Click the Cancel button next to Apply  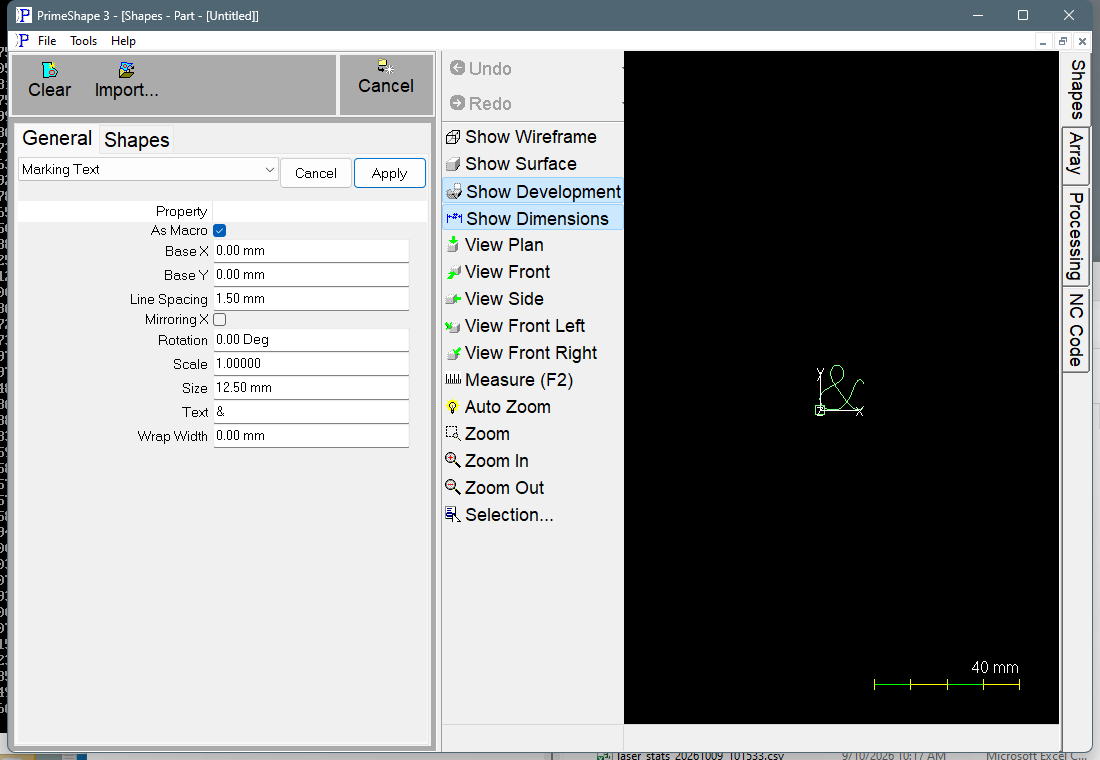click(x=316, y=173)
